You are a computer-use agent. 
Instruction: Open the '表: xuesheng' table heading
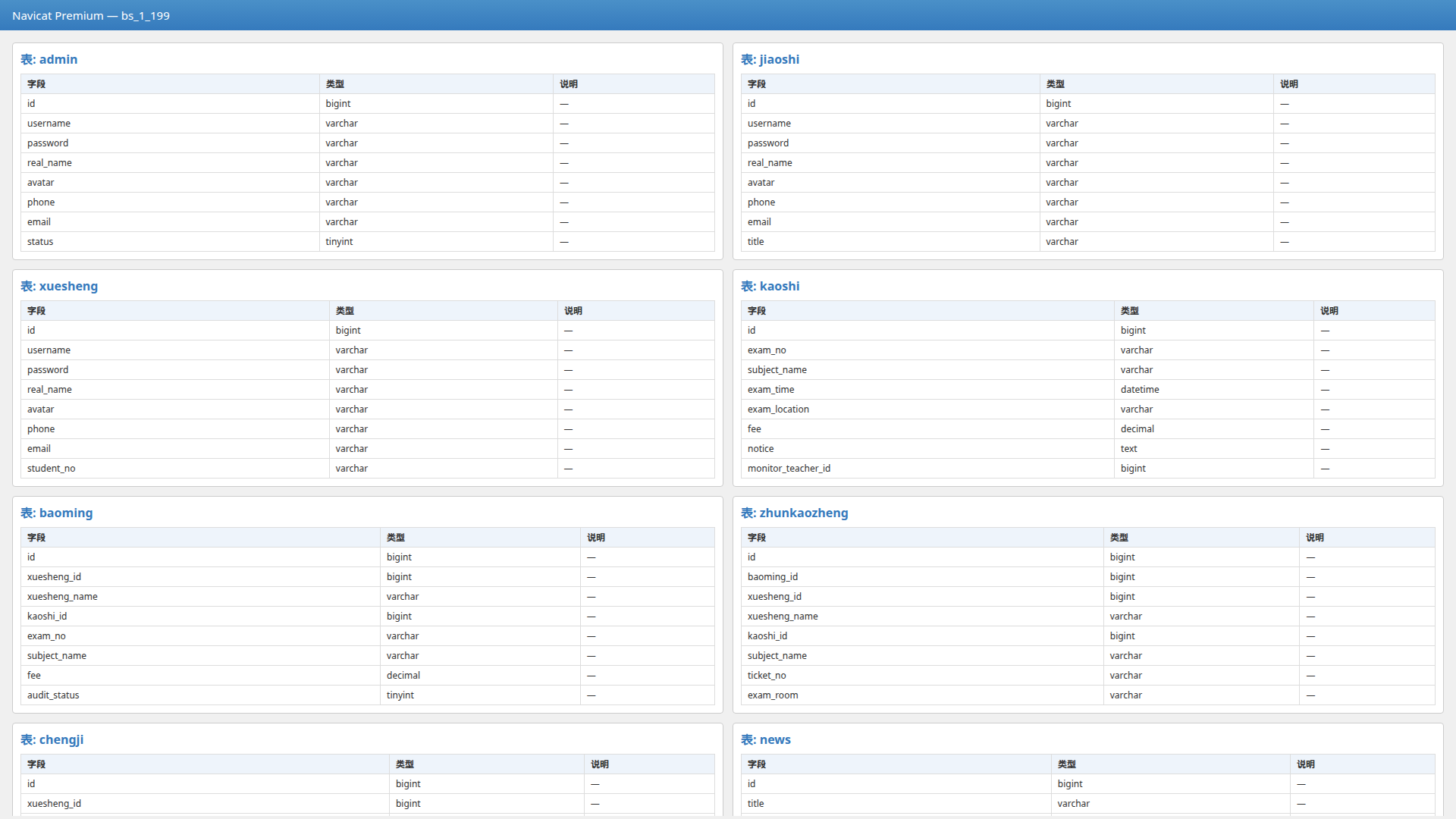coord(59,286)
